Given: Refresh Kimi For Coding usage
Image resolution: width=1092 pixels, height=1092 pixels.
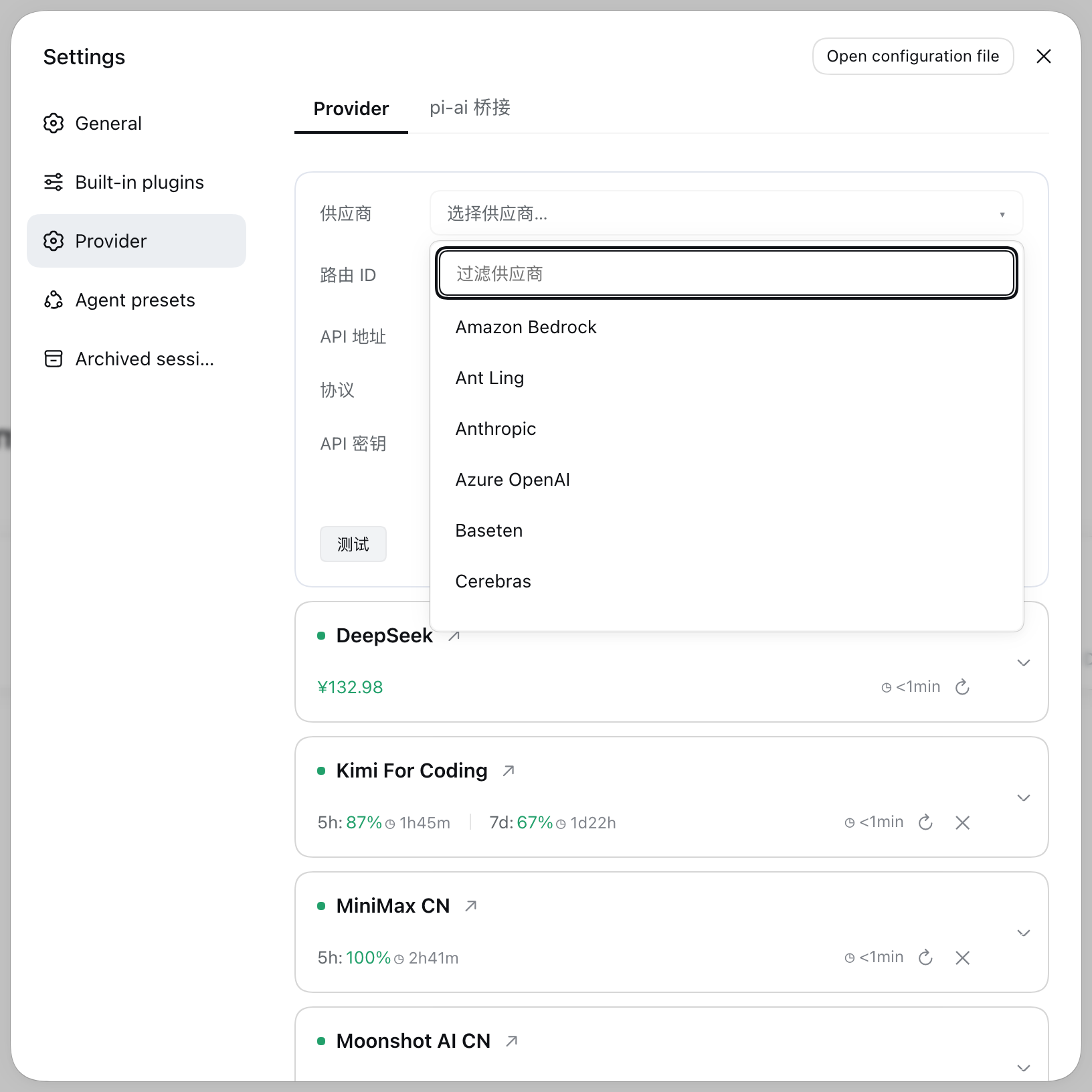Looking at the screenshot, I should (x=925, y=822).
